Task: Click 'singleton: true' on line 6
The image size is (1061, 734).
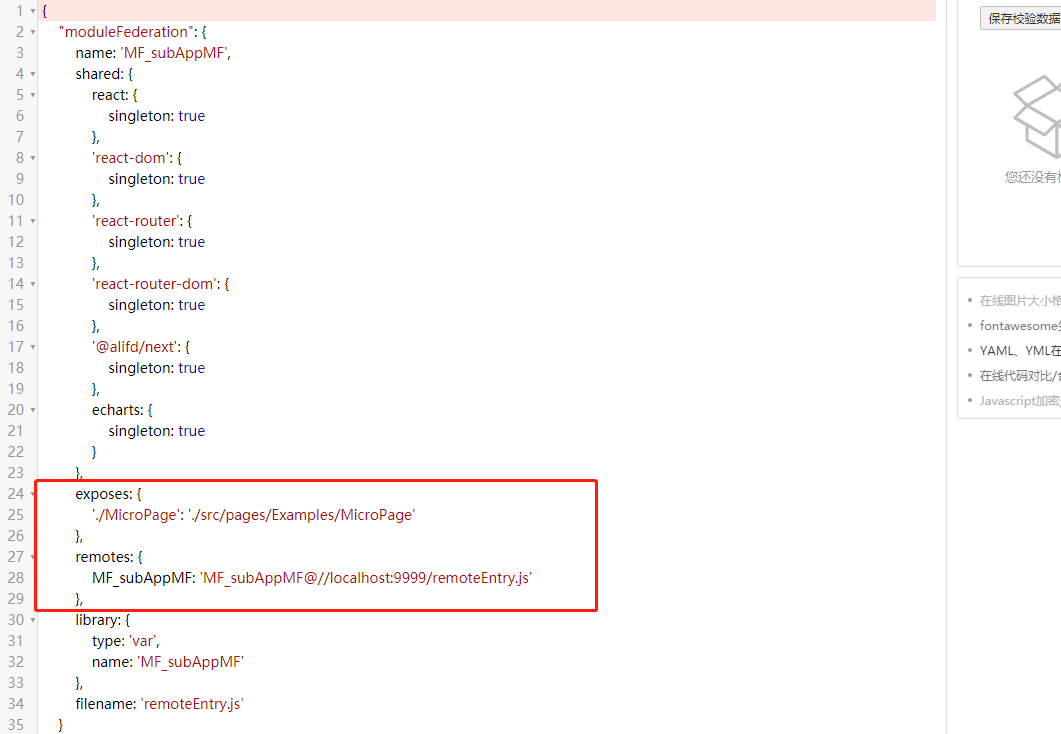Action: coord(156,116)
